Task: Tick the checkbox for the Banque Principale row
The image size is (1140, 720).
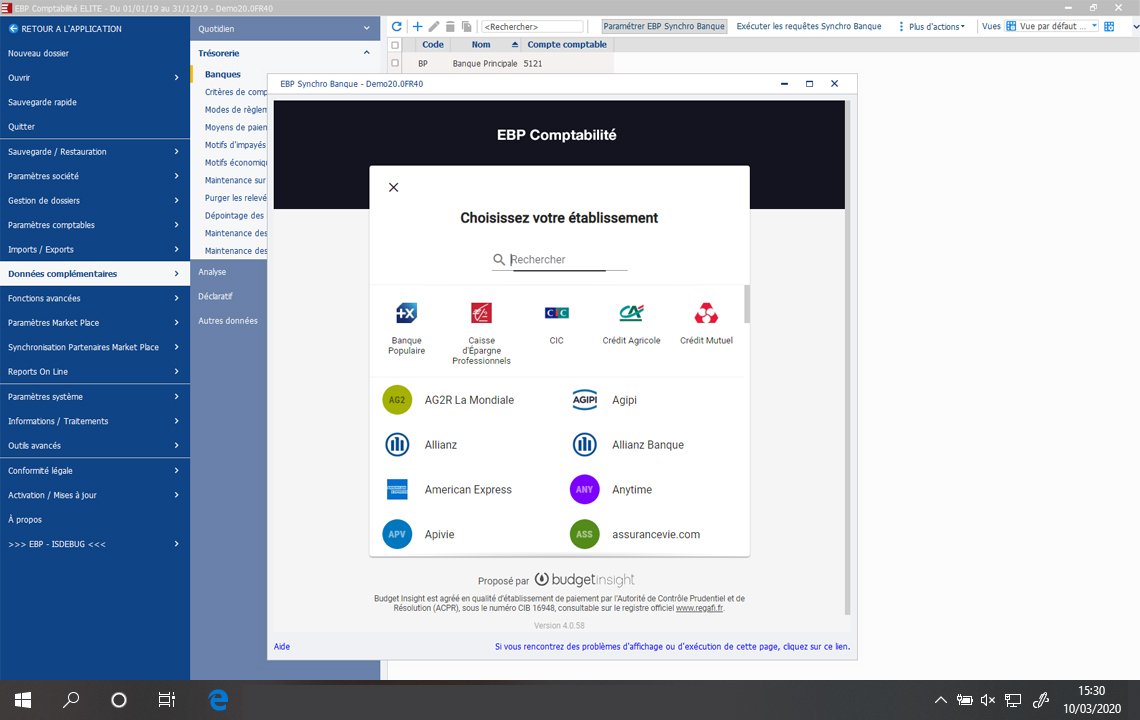Action: click(395, 63)
